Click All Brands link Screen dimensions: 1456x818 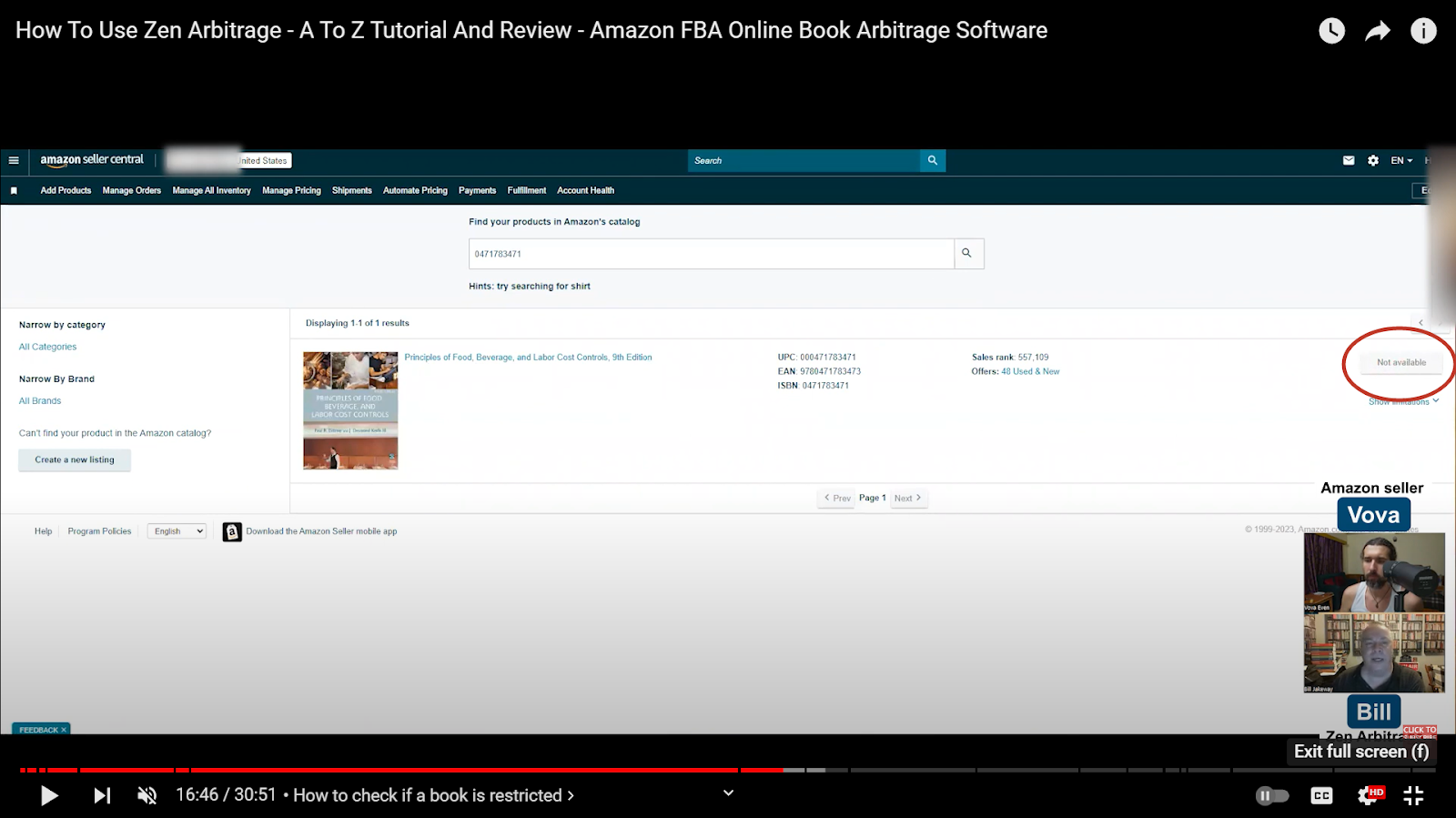(x=40, y=400)
